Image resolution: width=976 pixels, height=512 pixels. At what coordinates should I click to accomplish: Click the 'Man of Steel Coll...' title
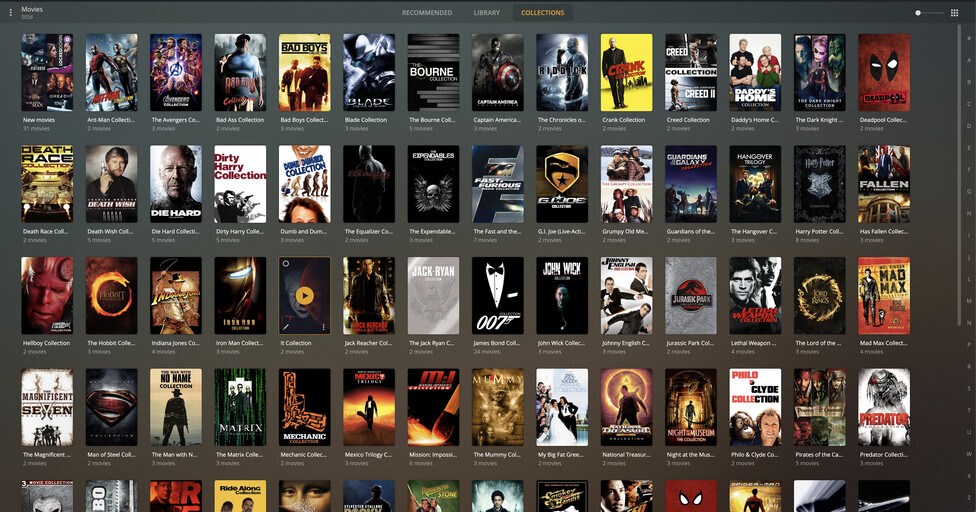111,455
